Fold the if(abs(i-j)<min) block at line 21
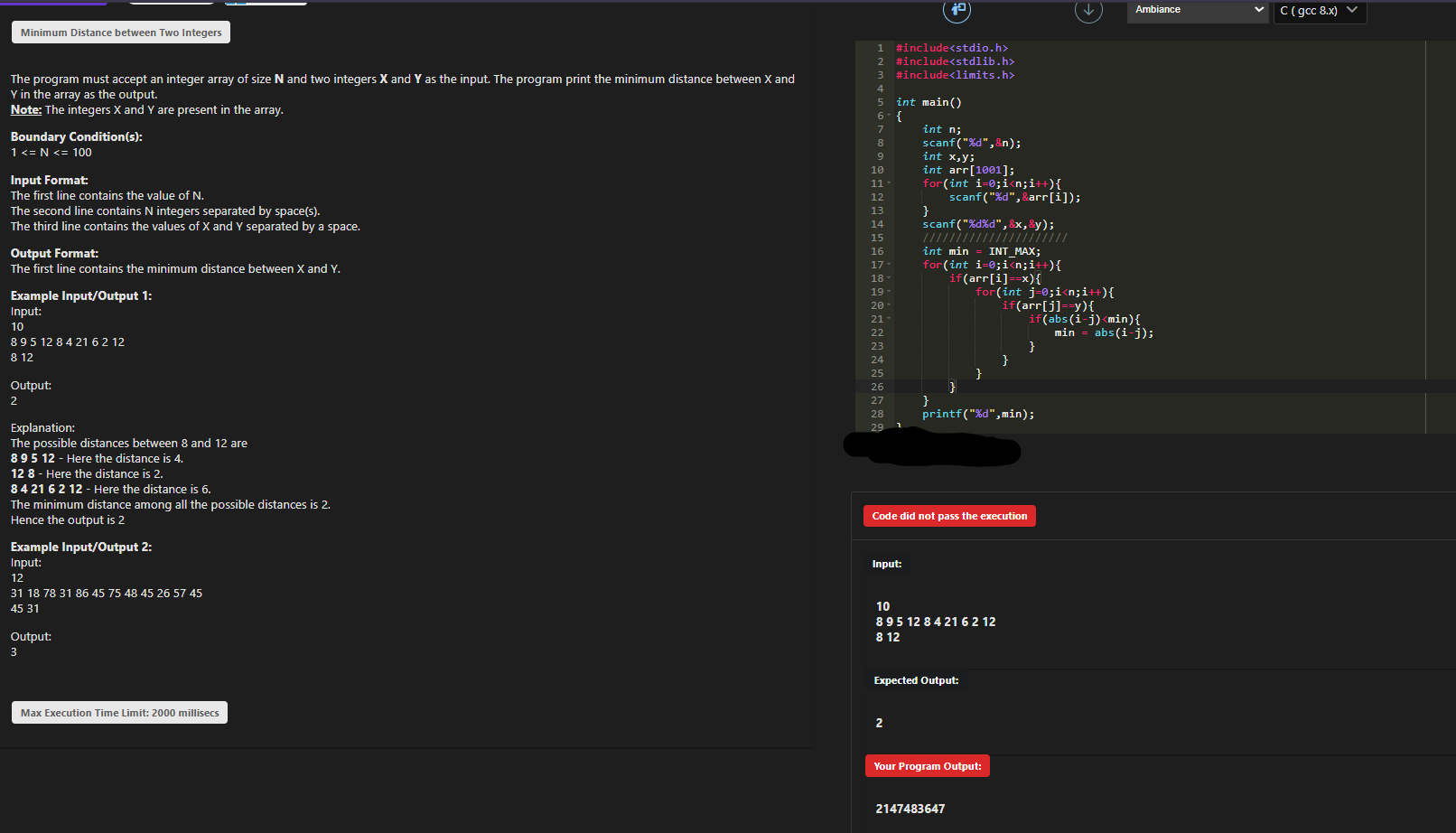This screenshot has width=1456, height=833. (x=890, y=319)
